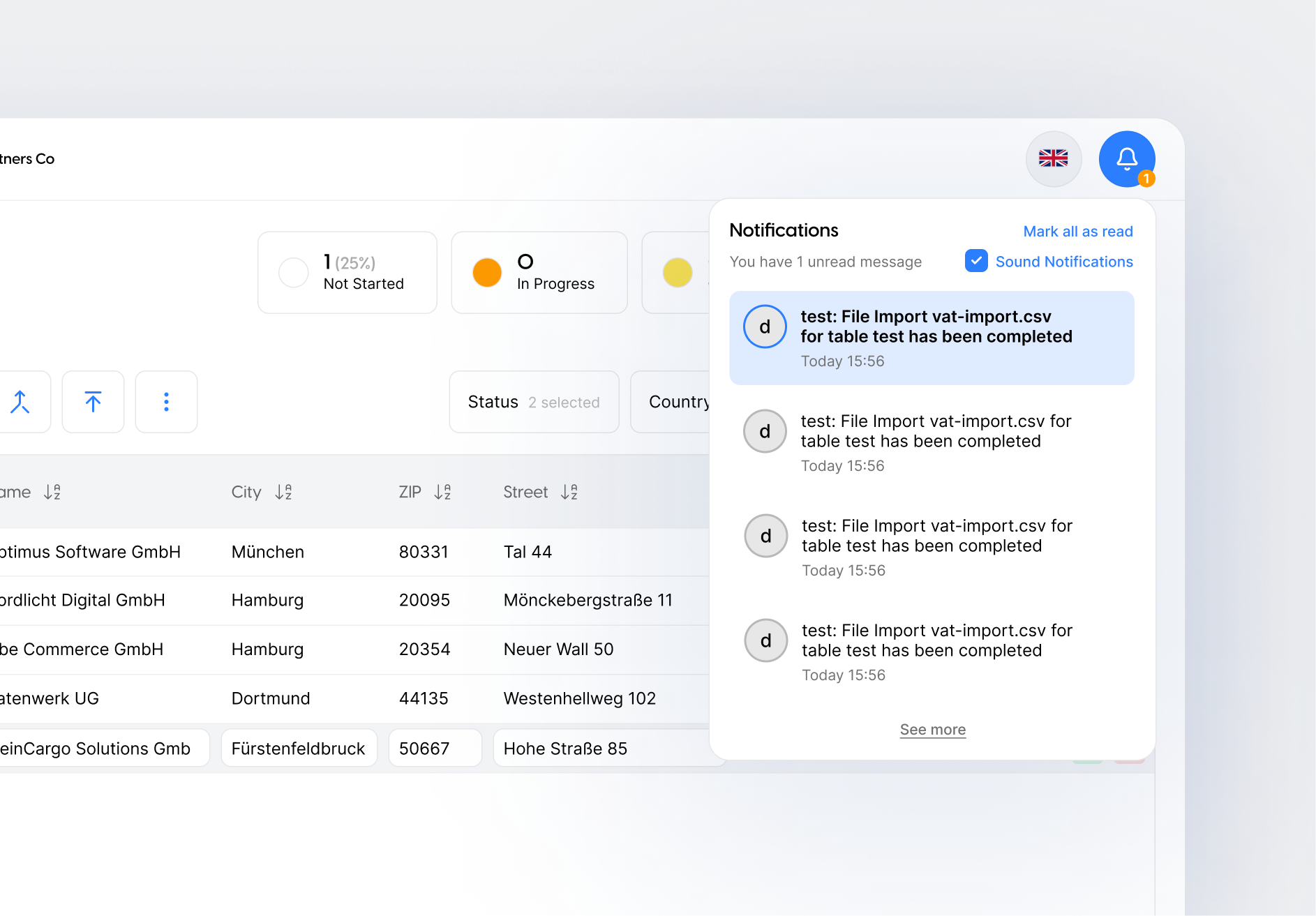1316x916 pixels.
Task: Click the Name column sort icon
Action: coord(52,492)
